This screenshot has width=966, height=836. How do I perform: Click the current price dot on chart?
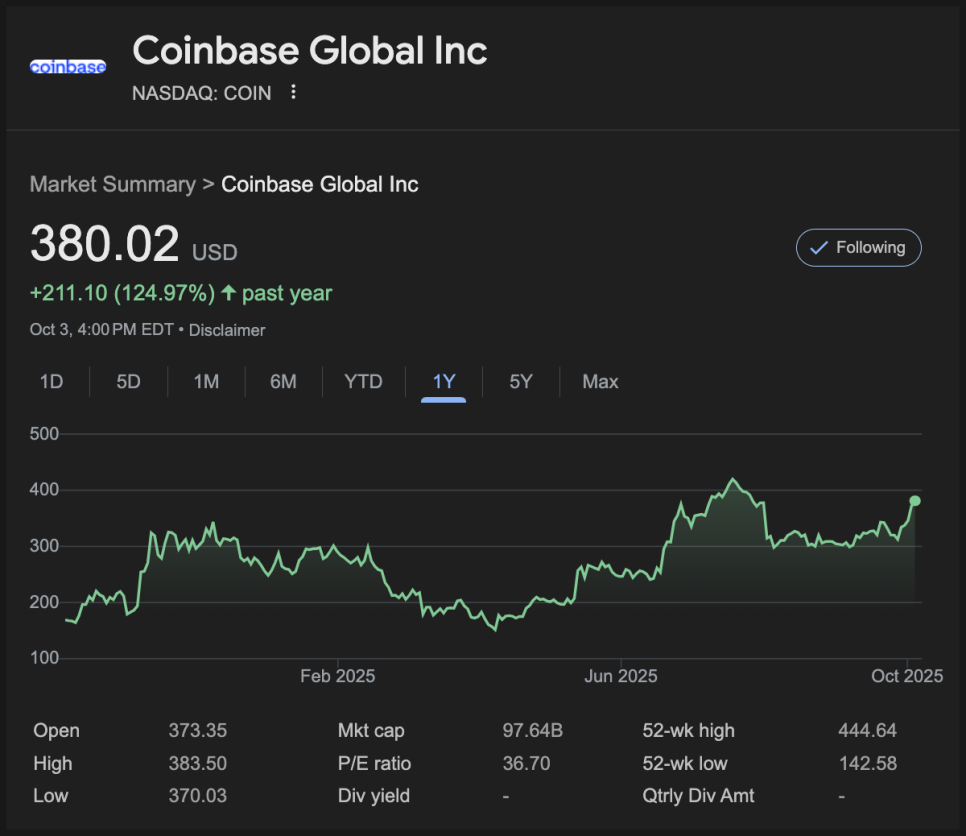pos(915,501)
